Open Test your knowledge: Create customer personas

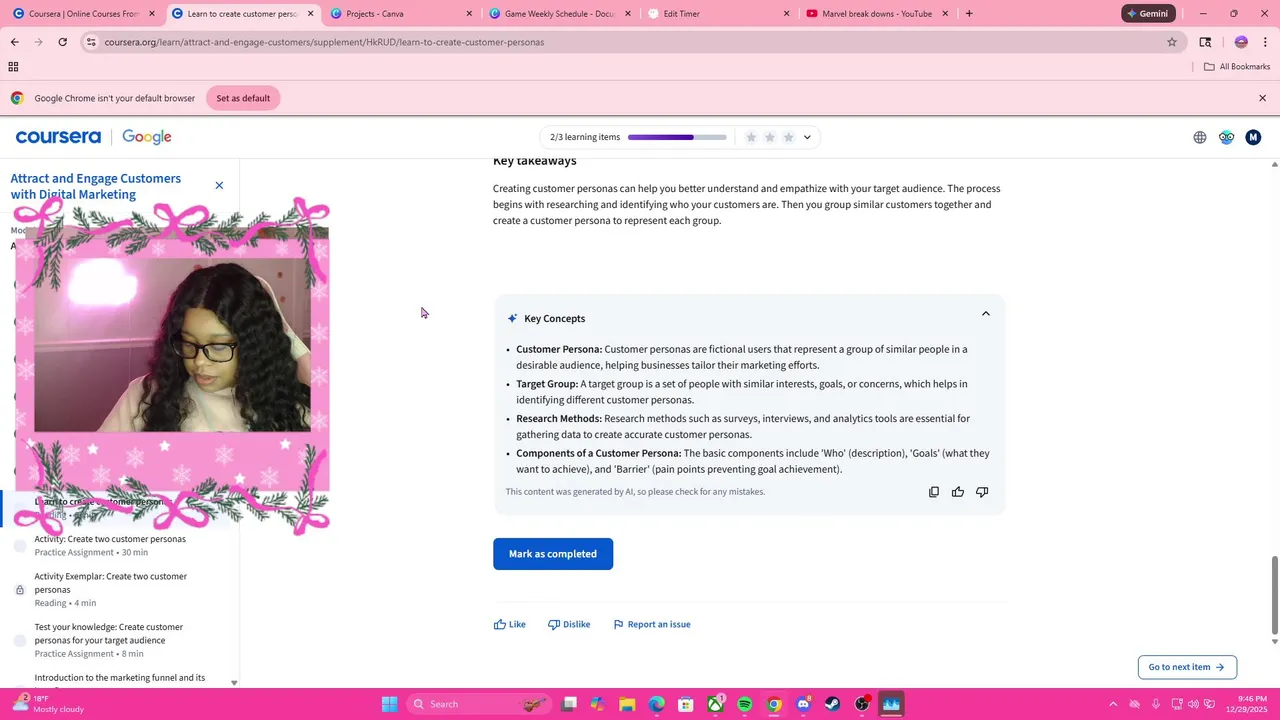click(108, 634)
